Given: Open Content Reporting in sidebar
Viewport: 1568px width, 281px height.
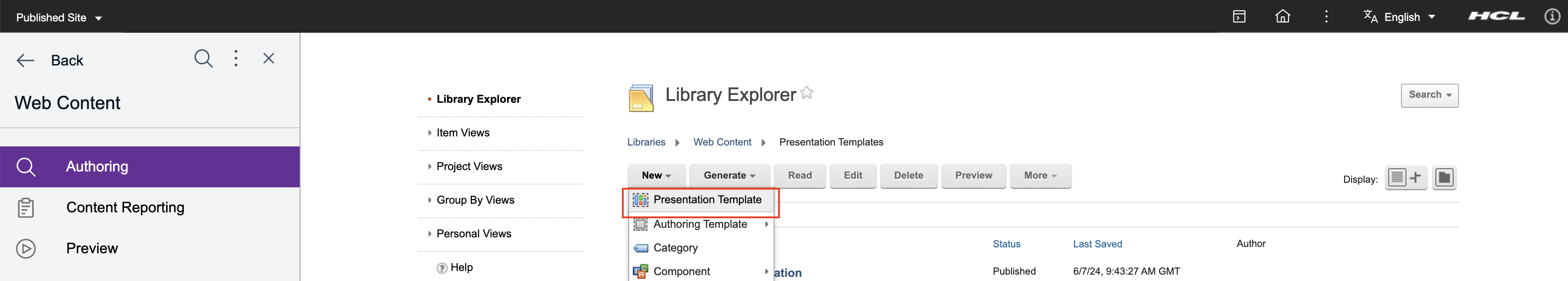Looking at the screenshot, I should [125, 207].
